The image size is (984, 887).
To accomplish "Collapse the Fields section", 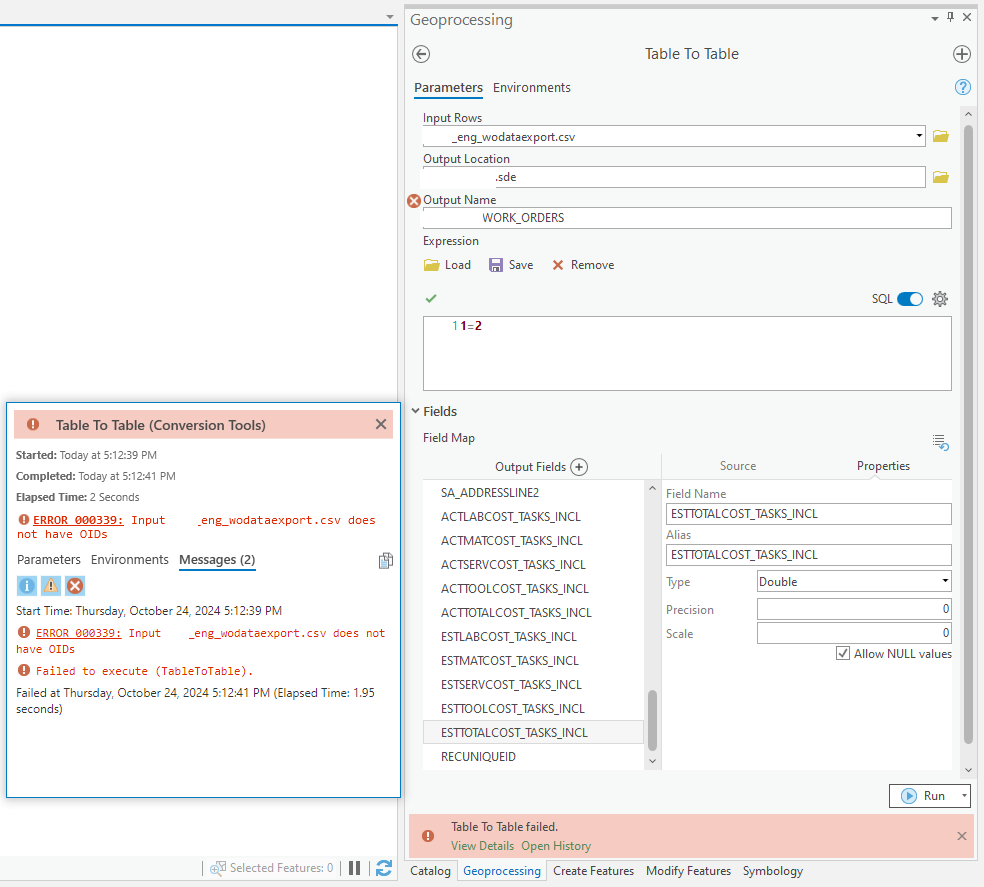I will point(416,410).
